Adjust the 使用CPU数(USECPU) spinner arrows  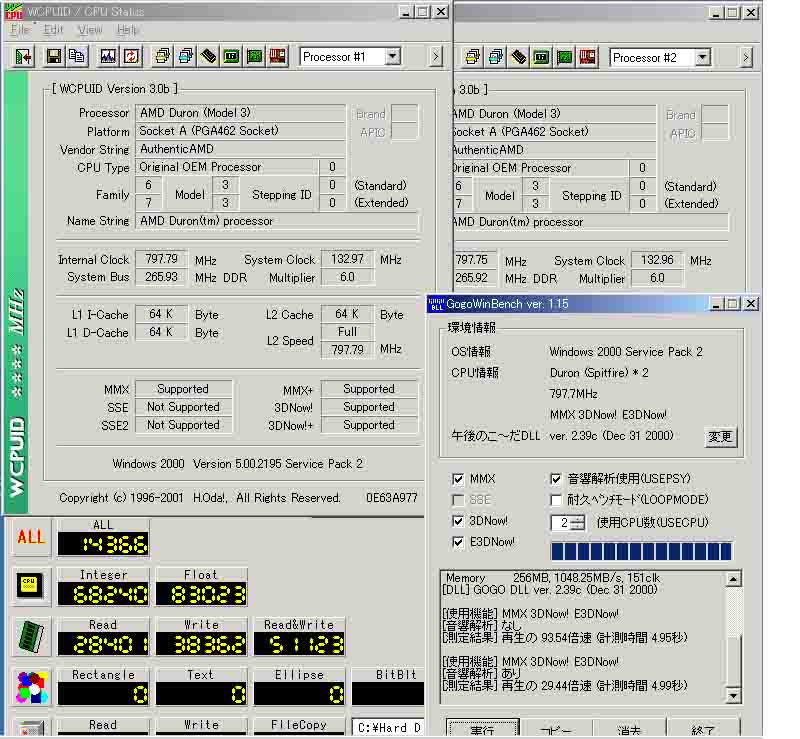pos(579,523)
